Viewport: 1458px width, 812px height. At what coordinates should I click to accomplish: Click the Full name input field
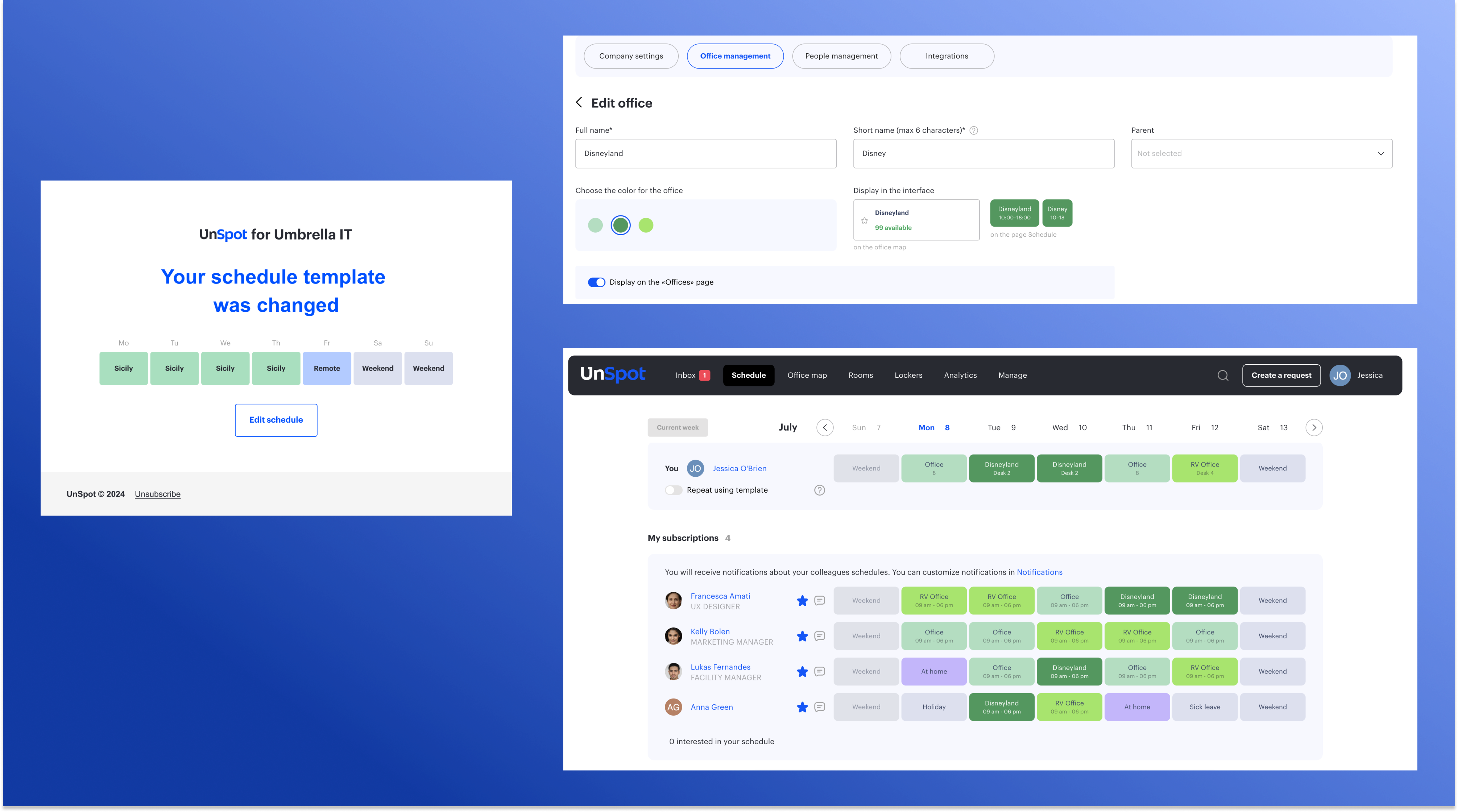click(x=705, y=153)
